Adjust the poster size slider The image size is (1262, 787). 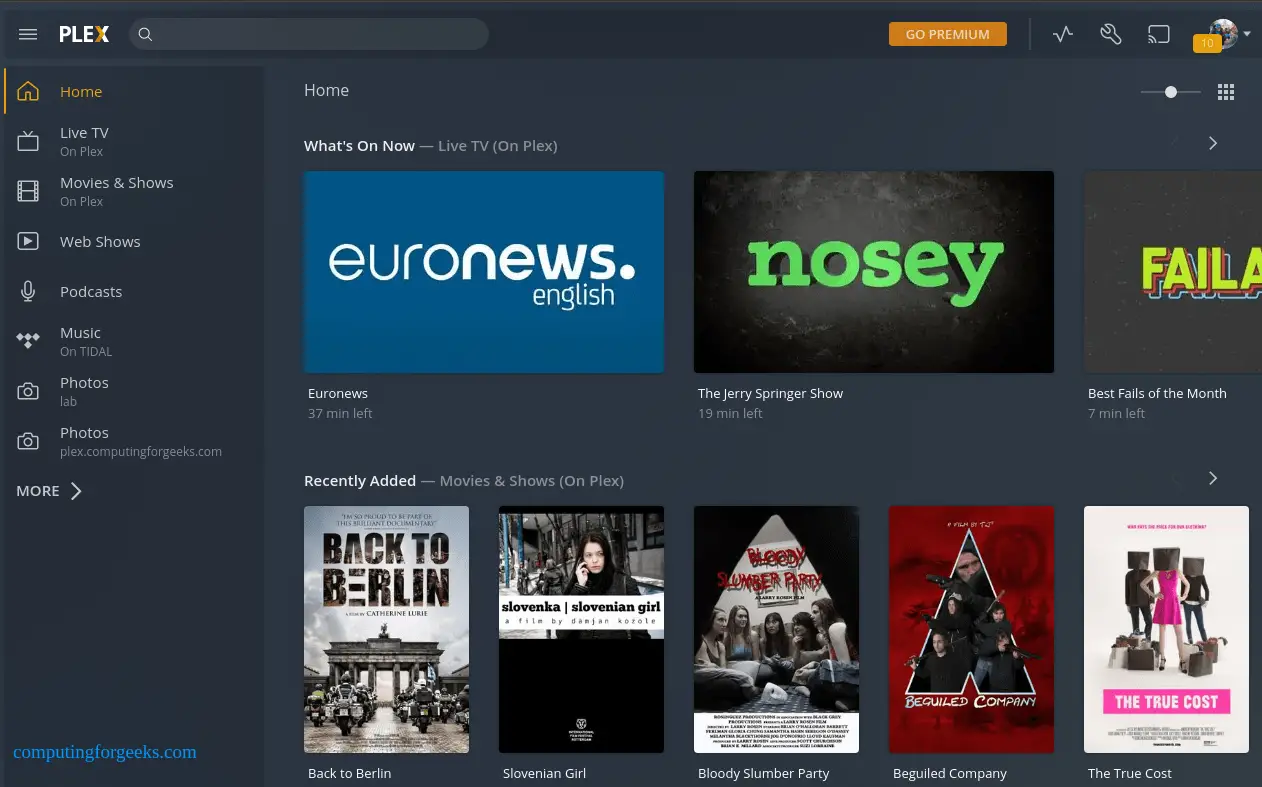[1170, 91]
